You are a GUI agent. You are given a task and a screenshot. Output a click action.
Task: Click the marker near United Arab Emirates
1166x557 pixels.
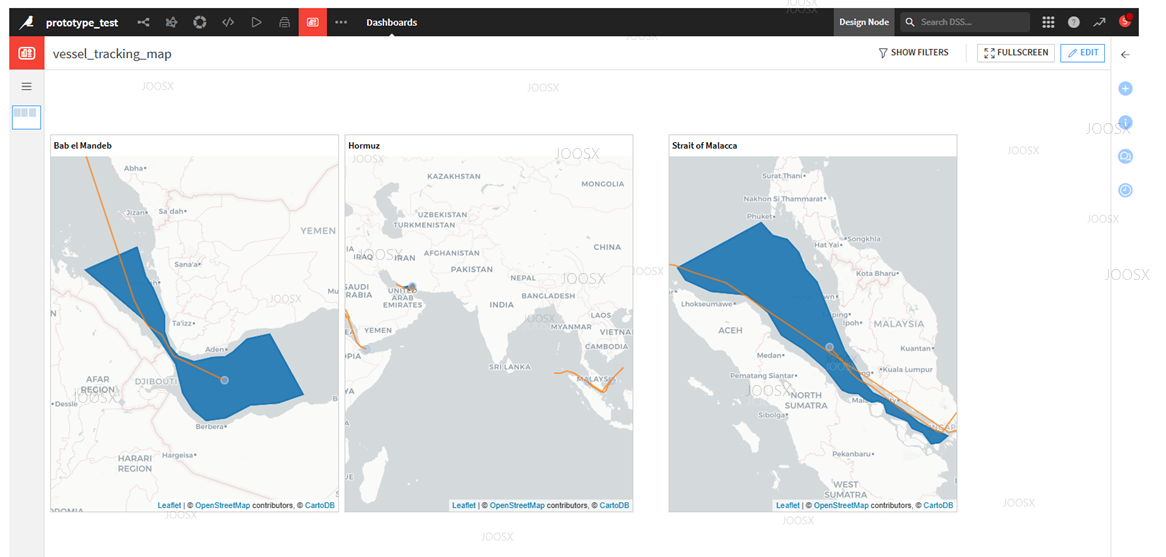411,286
